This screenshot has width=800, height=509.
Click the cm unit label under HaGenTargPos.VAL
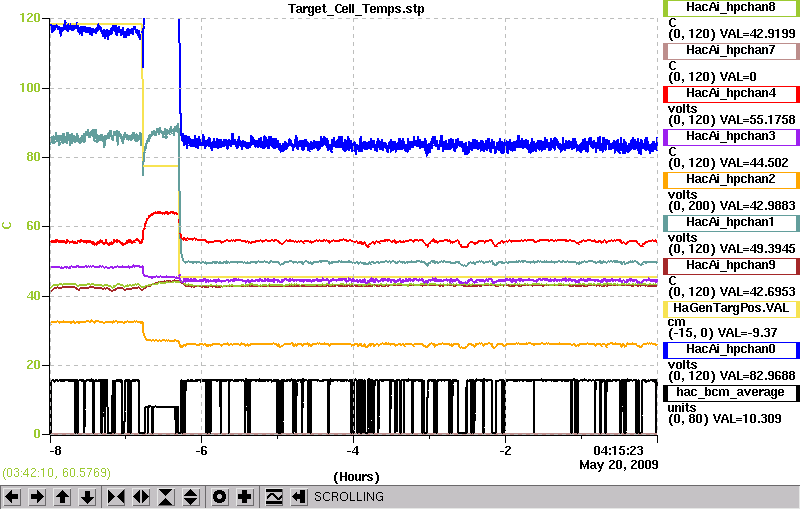(677, 322)
